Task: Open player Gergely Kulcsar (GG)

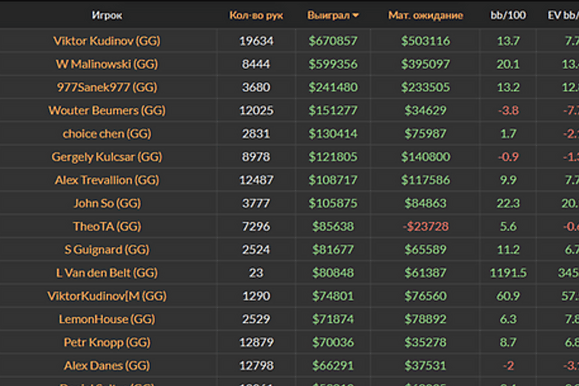Action: 107,157
